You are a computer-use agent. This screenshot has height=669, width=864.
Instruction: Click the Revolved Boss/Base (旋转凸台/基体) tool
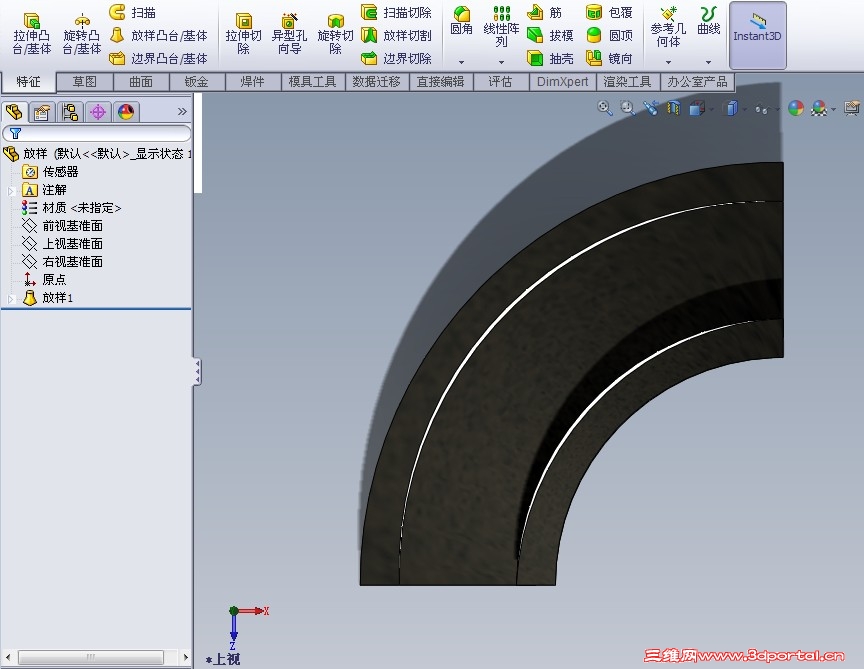point(82,35)
